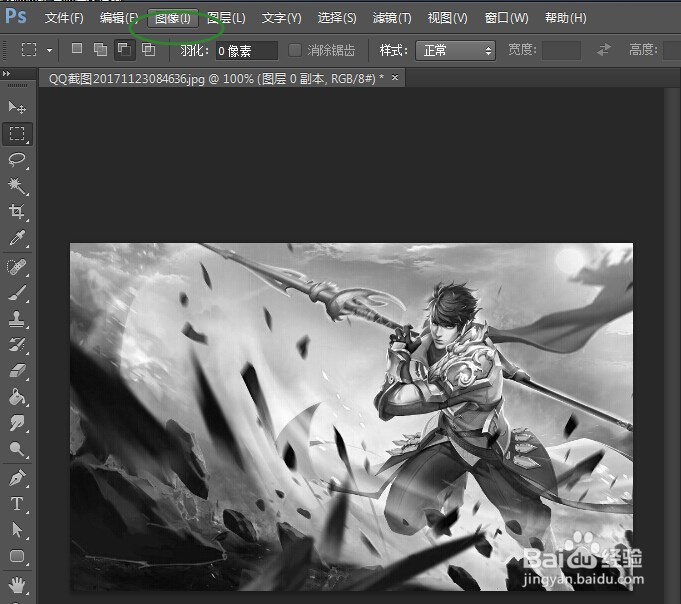Click the grayscale warrior image on canvas
681x604 pixels.
(x=351, y=416)
